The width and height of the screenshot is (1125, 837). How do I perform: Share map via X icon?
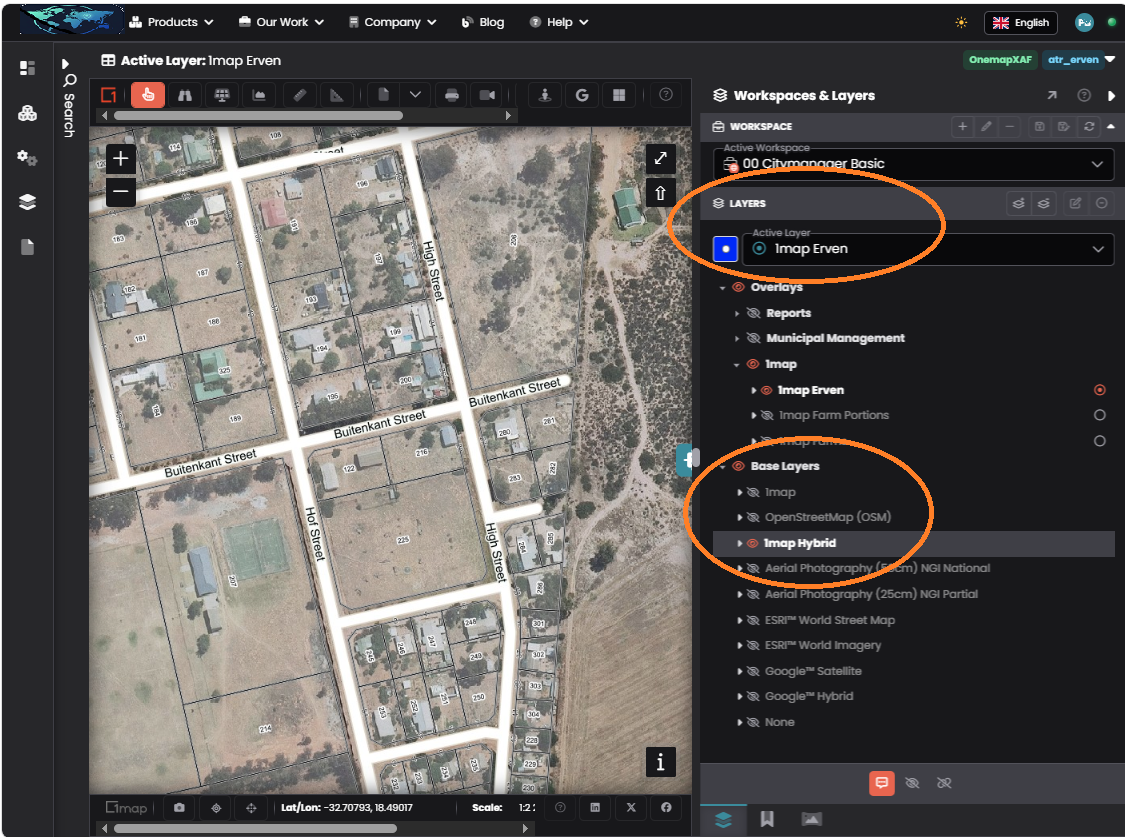click(631, 808)
